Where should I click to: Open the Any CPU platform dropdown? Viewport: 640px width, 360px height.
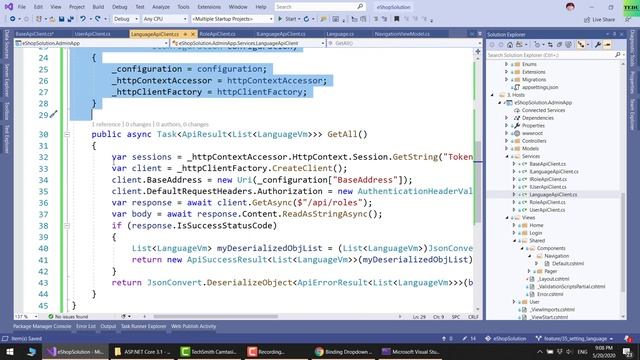164,19
